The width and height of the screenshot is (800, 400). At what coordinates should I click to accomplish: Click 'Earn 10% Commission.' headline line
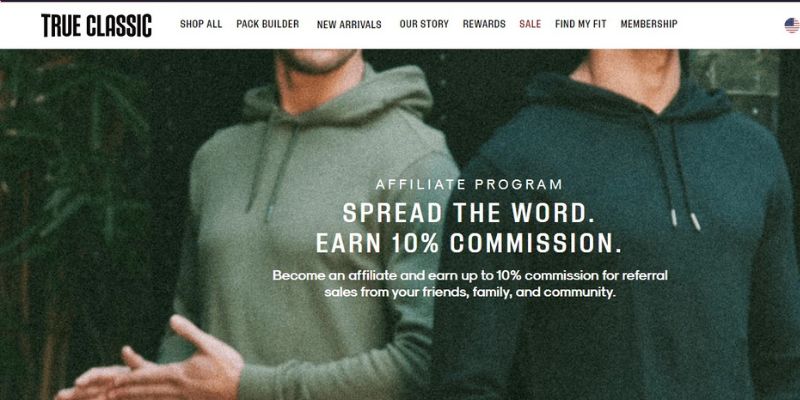point(469,243)
